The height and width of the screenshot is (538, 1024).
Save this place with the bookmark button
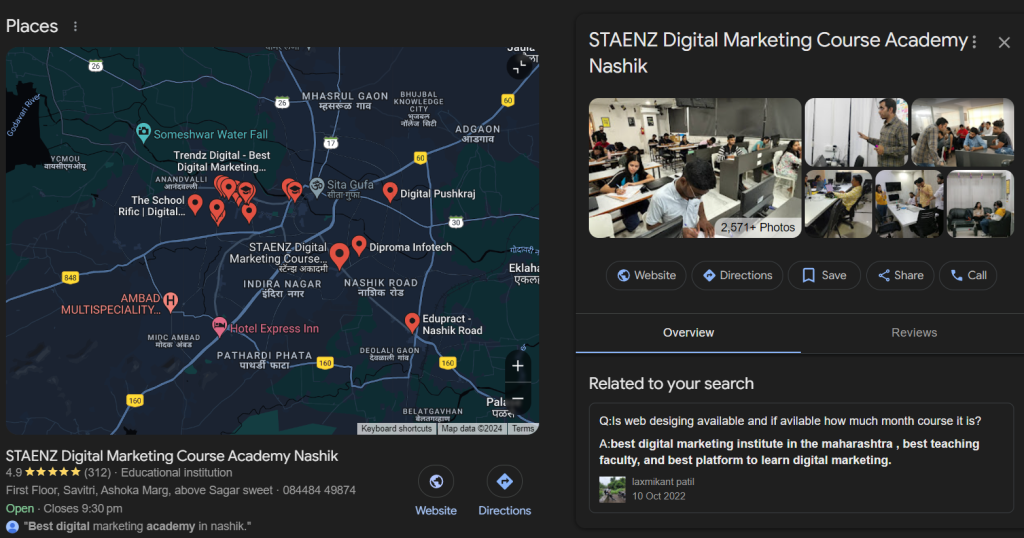pyautogui.click(x=824, y=276)
